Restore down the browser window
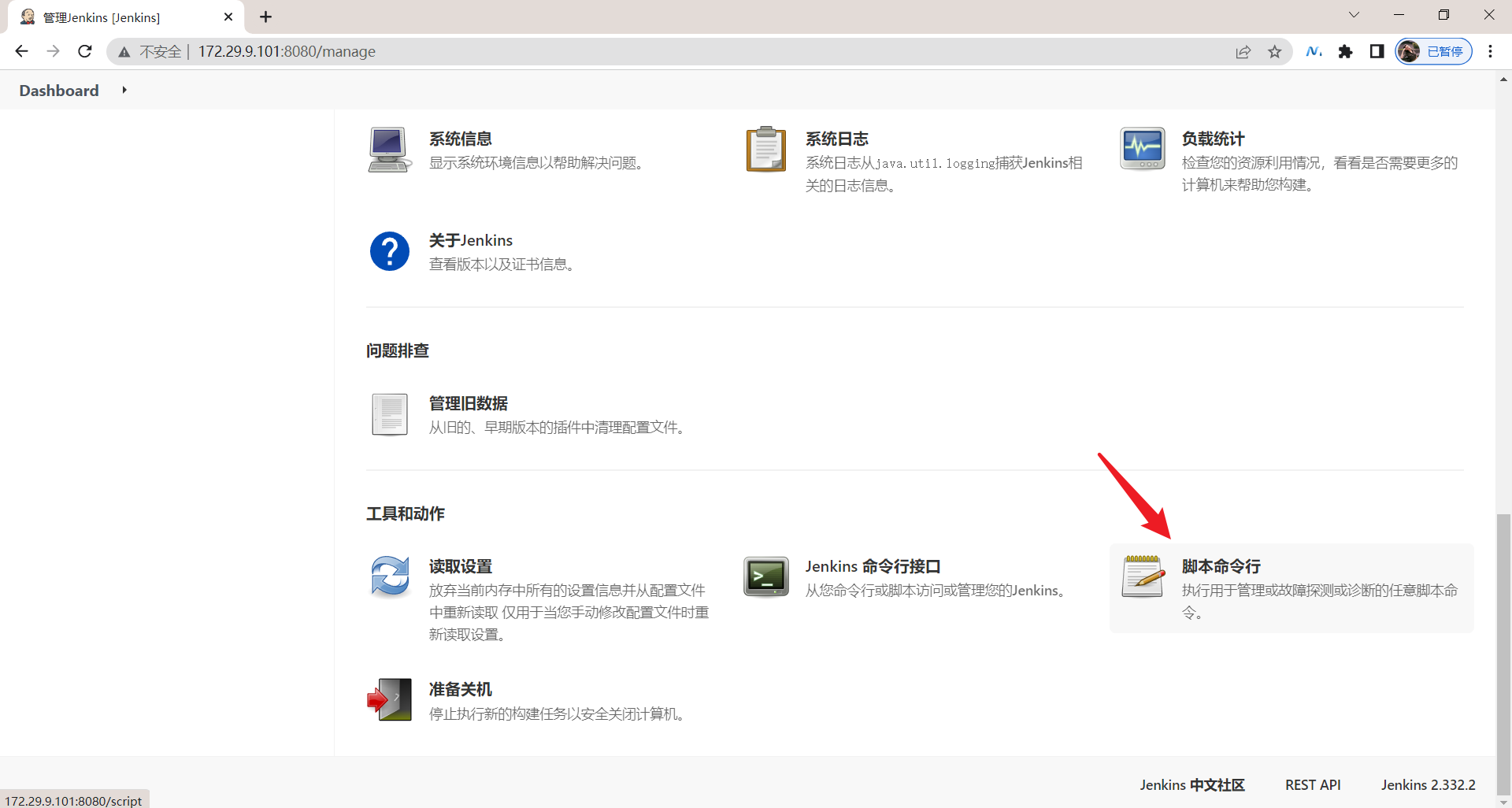This screenshot has height=808, width=1512. (x=1443, y=15)
